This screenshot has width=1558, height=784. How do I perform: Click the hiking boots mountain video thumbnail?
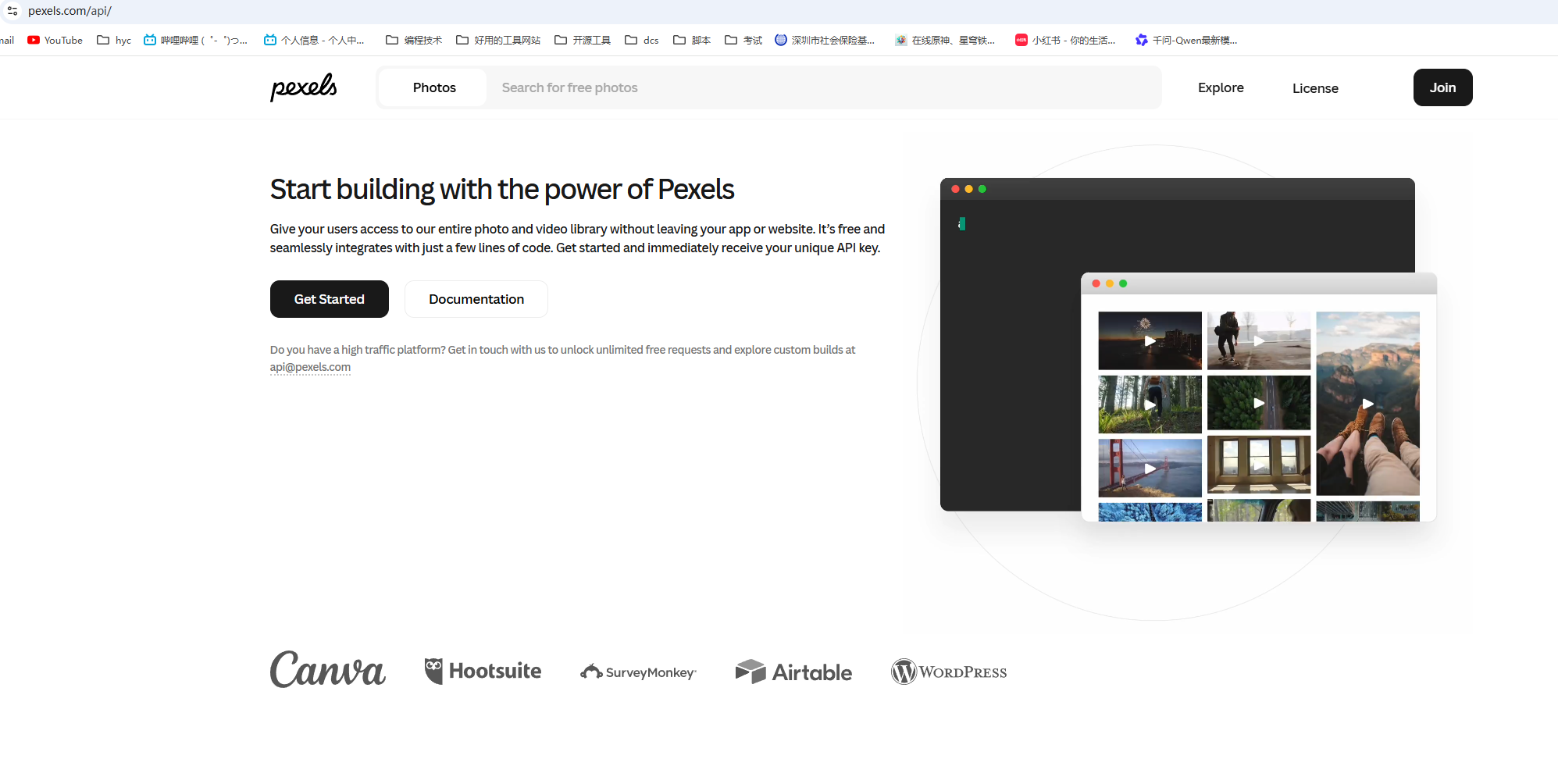pyautogui.click(x=1367, y=404)
